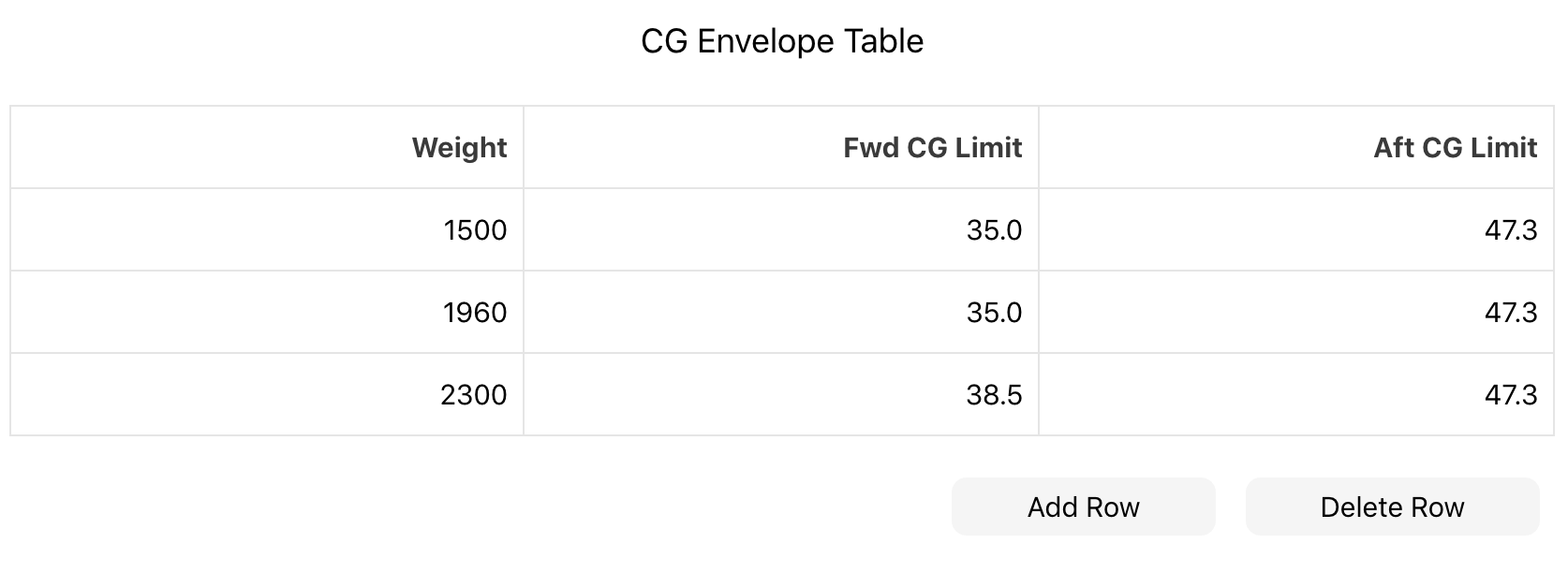
Task: Edit Aft CG Limit for weight 1960
Action: click(1296, 312)
